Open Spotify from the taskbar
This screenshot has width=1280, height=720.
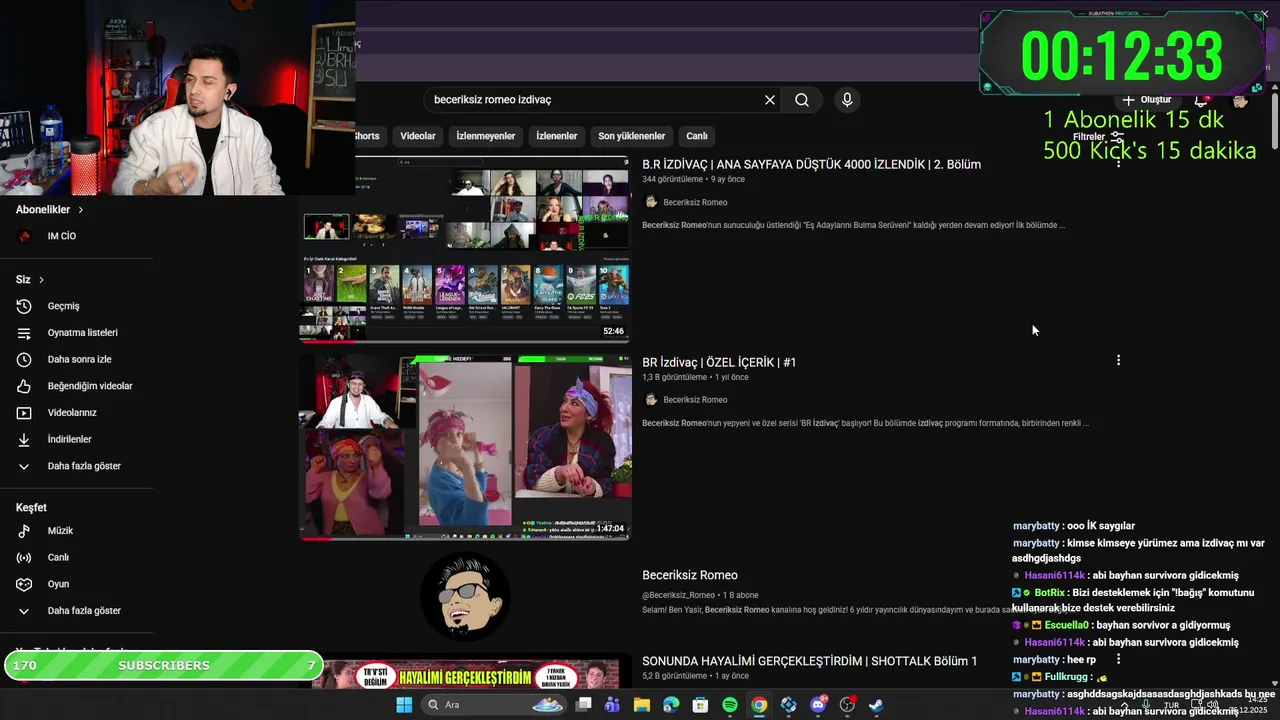[730, 705]
